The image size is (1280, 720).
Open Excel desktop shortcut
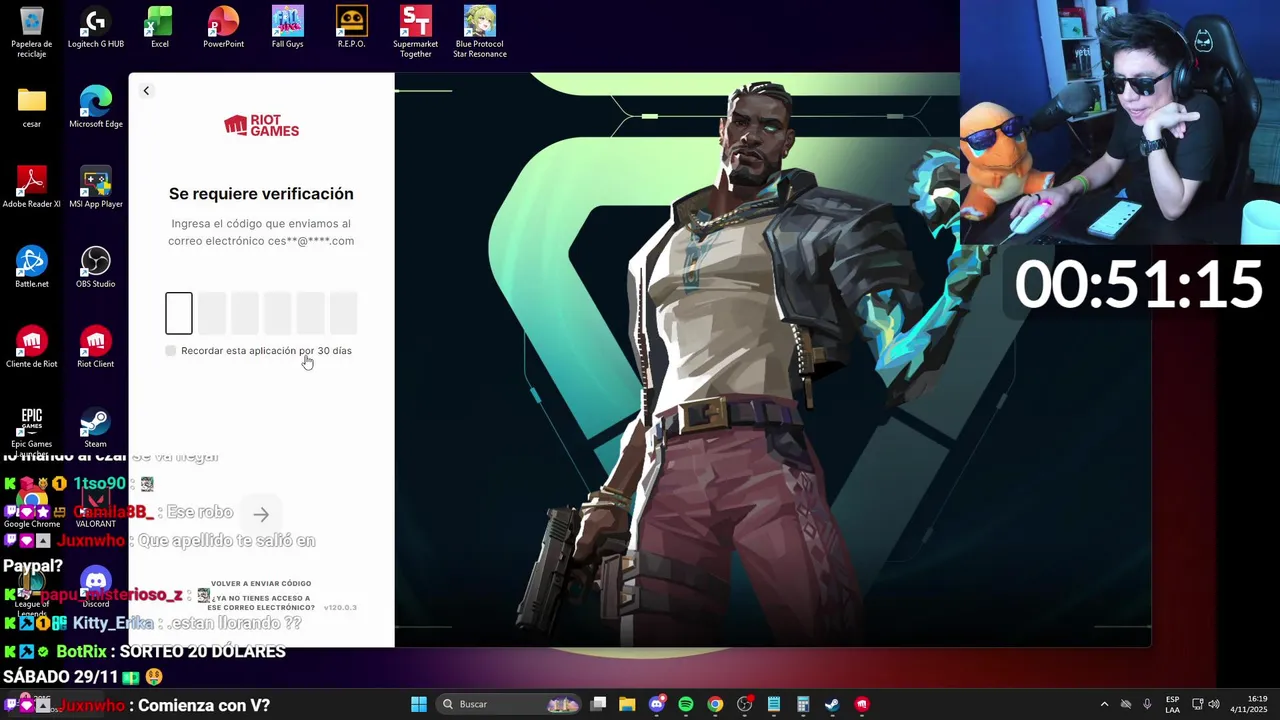point(159,28)
